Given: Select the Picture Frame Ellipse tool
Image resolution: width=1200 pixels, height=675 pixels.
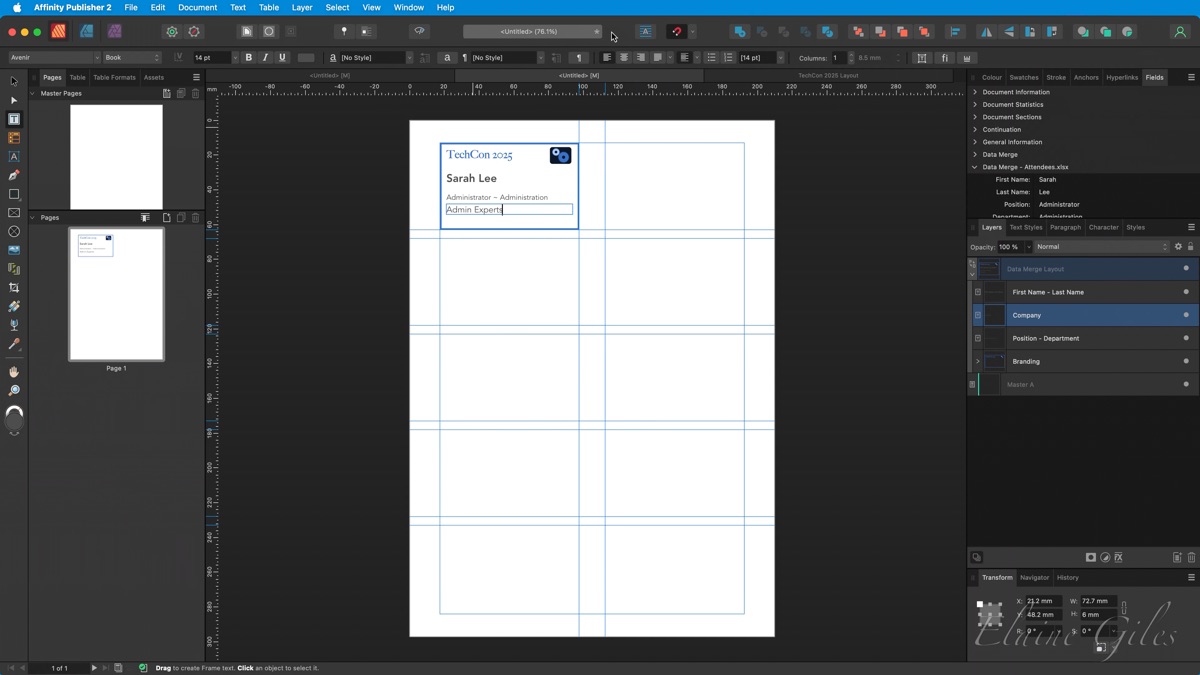Looking at the screenshot, I should (14, 231).
